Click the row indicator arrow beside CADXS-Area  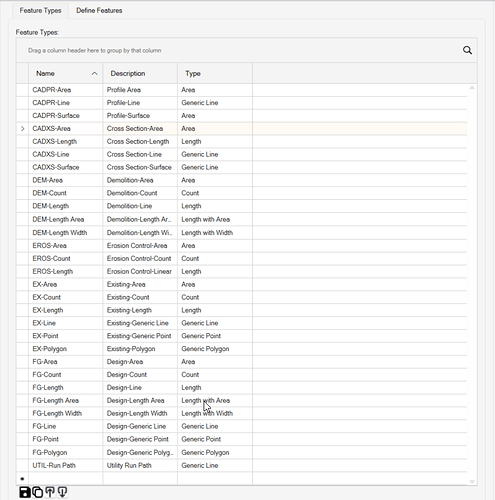(22, 129)
